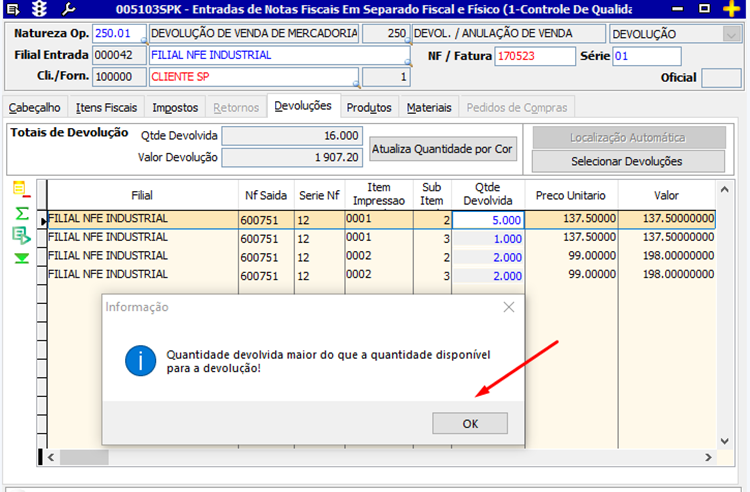Open the Materiais tab
The width and height of the screenshot is (750, 492).
coord(429,108)
